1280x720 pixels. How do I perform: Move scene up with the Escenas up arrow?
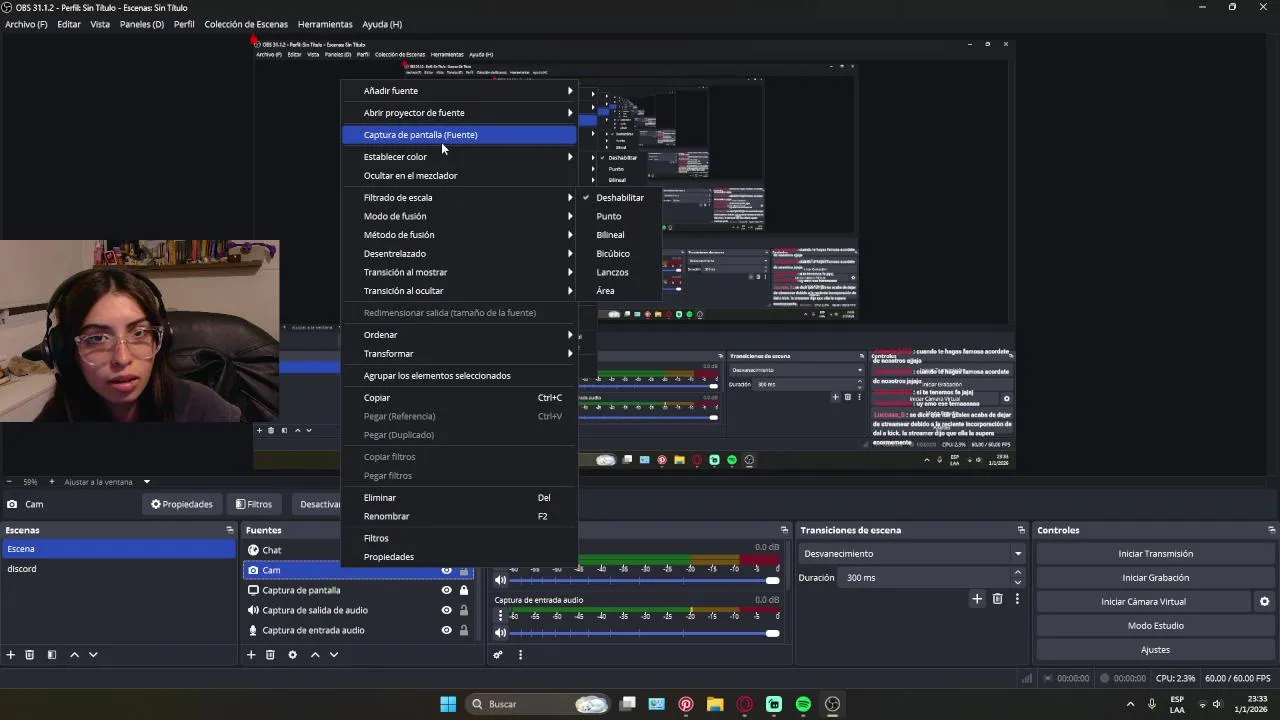[74, 655]
